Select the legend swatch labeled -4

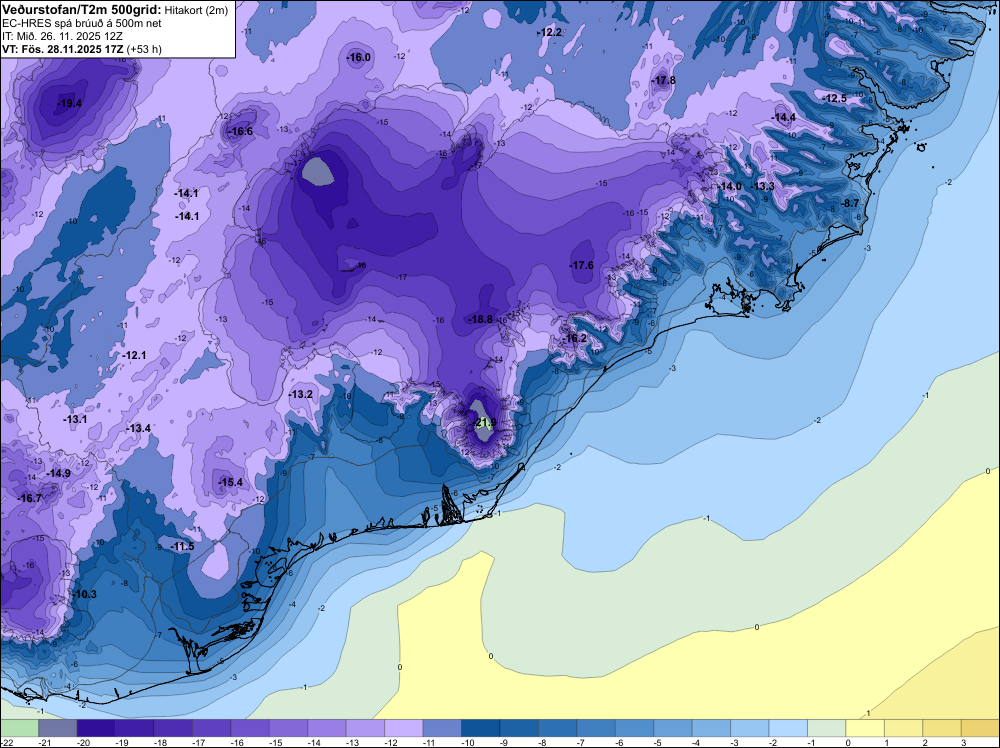(711, 728)
